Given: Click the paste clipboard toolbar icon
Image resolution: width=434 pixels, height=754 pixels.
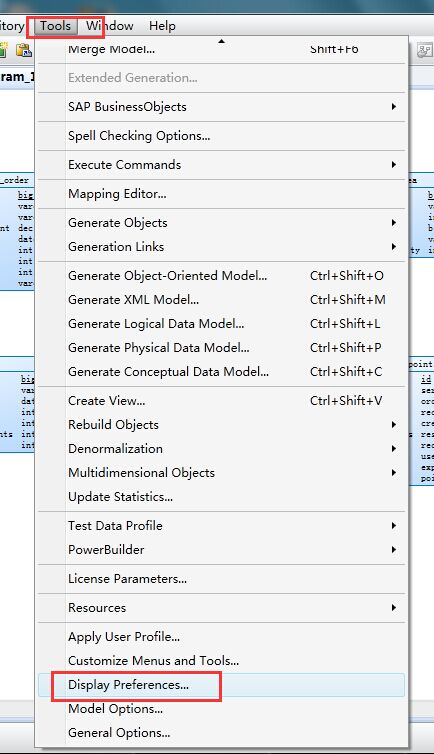Looking at the screenshot, I should point(24,50).
